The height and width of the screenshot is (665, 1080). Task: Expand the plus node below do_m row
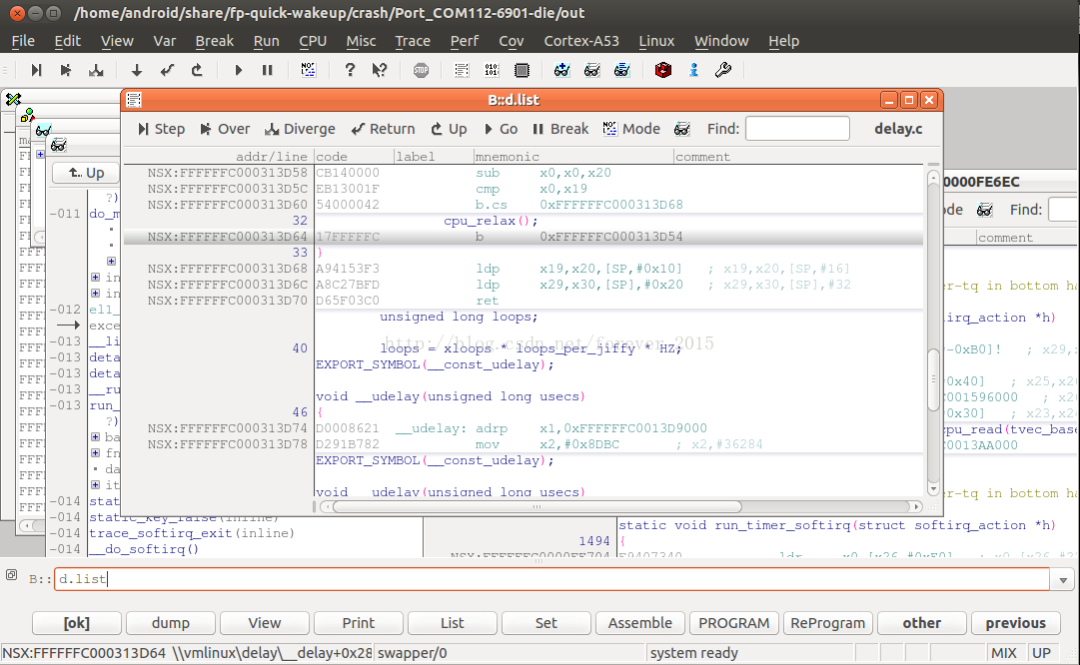tap(111, 261)
